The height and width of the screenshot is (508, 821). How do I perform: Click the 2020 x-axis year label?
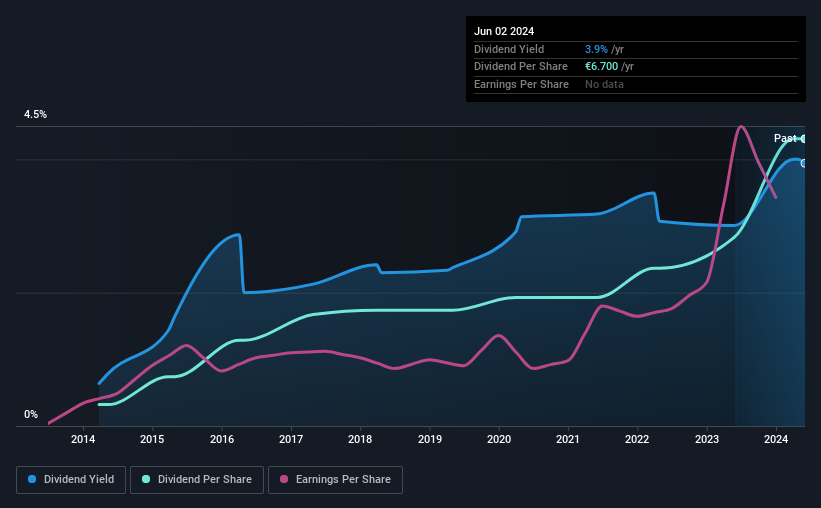(x=499, y=439)
